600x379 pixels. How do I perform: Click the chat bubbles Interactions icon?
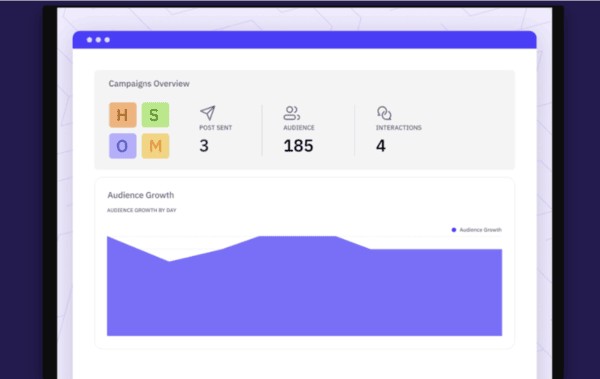click(384, 113)
